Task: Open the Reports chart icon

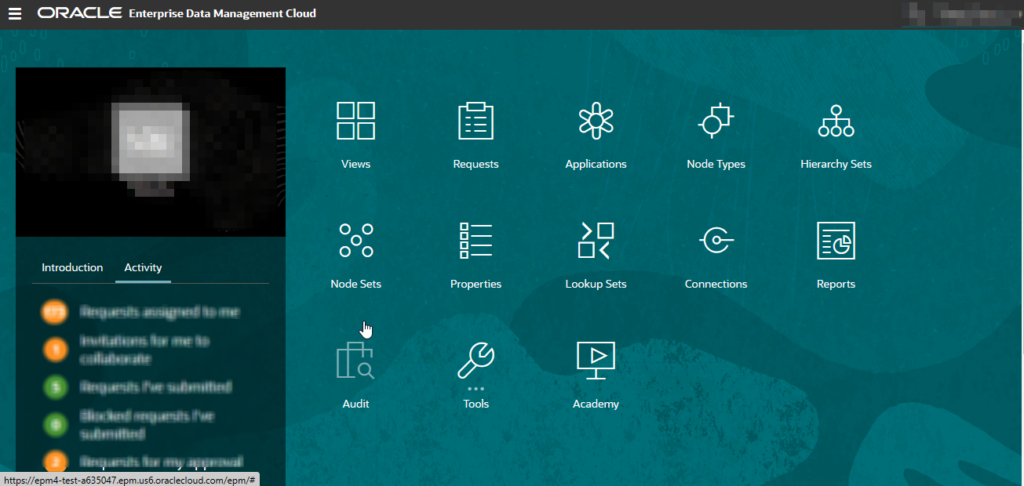Action: (836, 240)
